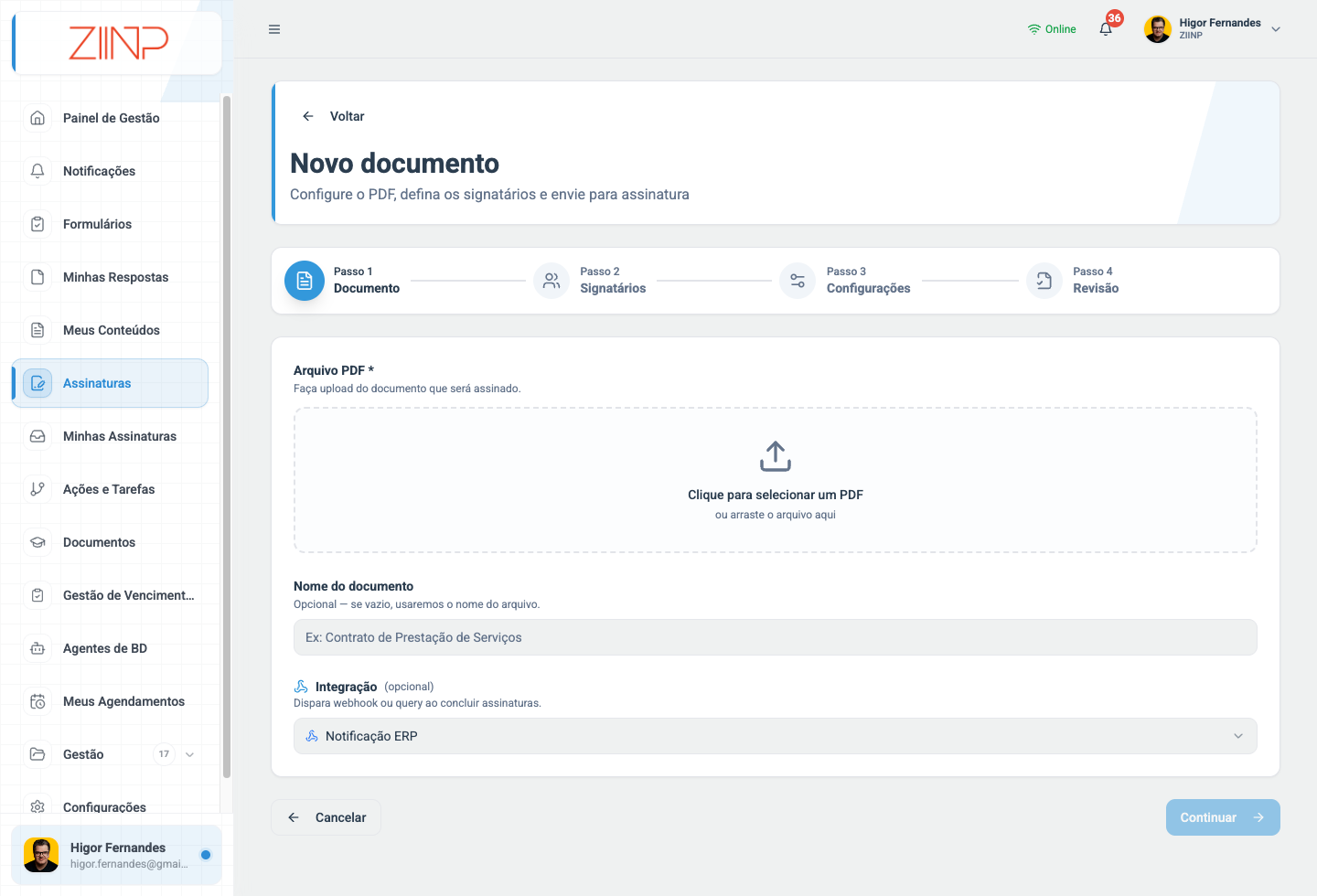
Task: Click the Cancelar button
Action: tap(327, 817)
